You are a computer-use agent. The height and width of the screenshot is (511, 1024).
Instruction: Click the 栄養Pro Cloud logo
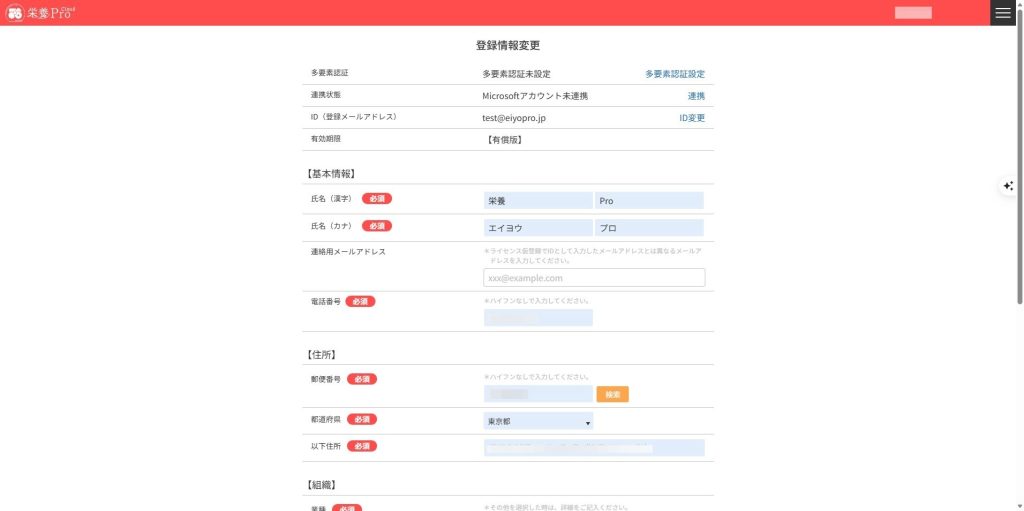click(x=40, y=13)
